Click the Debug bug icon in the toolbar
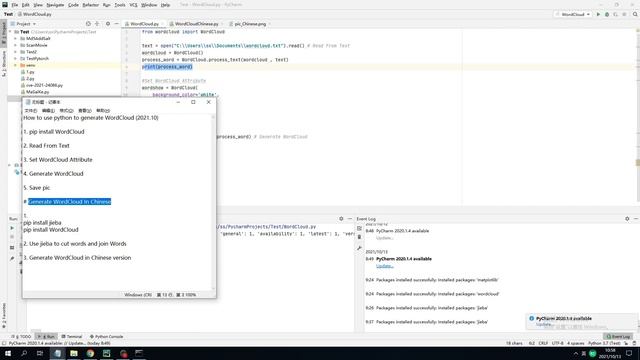This screenshot has width=640, height=360. [x=607, y=14]
